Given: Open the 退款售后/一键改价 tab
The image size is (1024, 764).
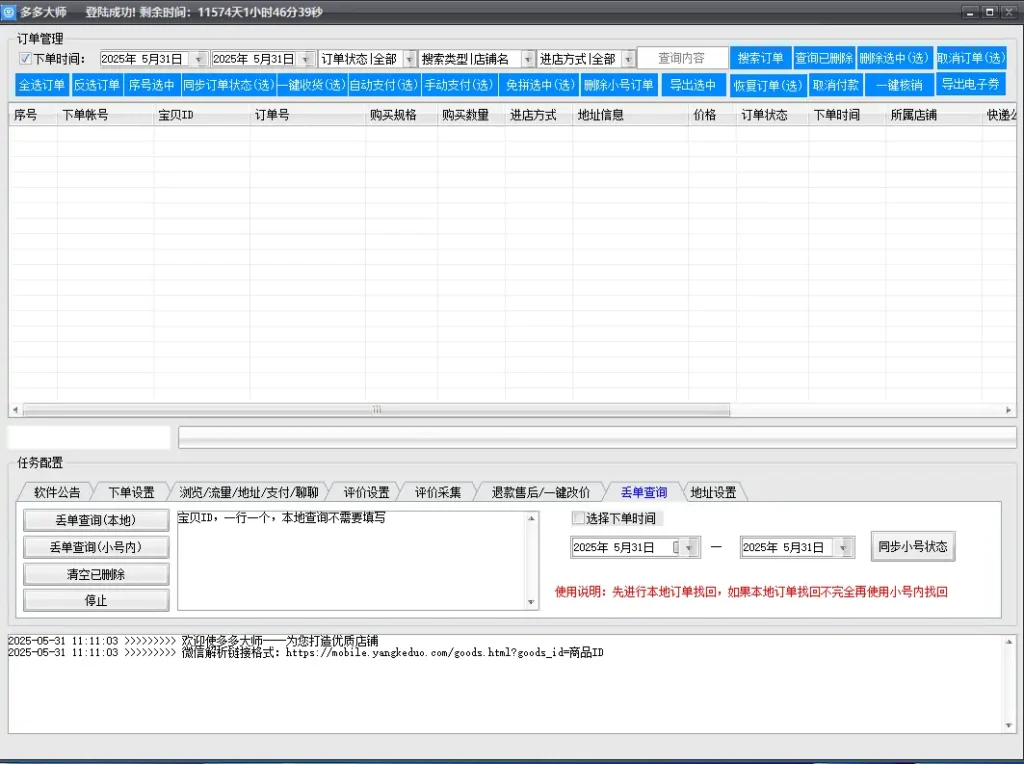Looking at the screenshot, I should tap(541, 492).
